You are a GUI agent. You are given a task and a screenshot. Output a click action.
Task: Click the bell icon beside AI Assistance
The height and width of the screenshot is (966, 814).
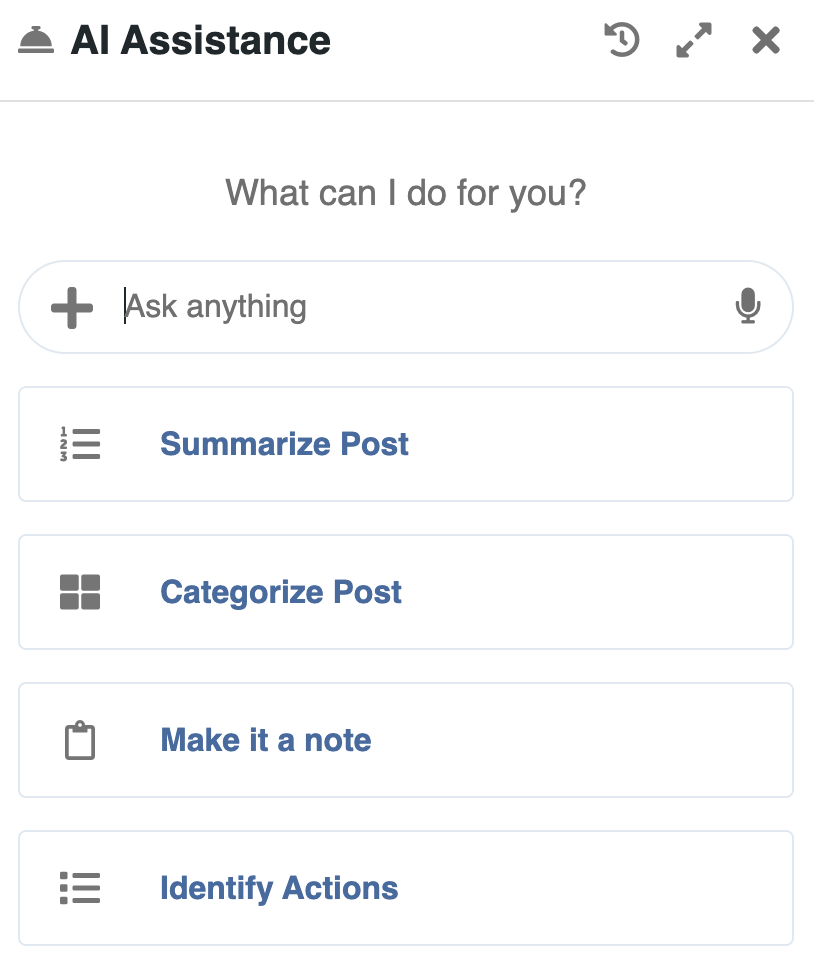(x=36, y=41)
